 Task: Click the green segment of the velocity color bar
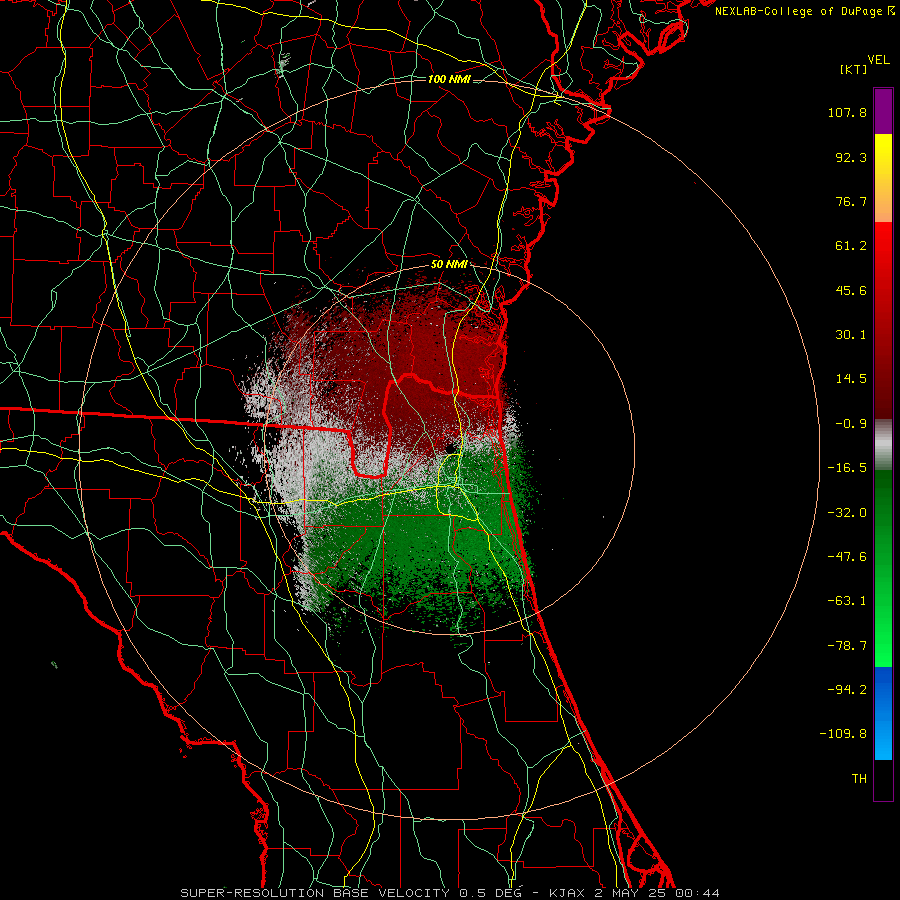[x=883, y=568]
